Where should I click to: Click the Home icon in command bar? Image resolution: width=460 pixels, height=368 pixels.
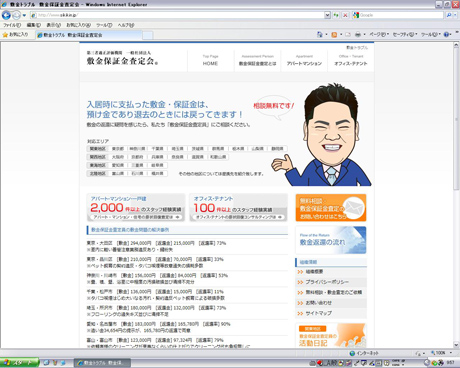pyautogui.click(x=320, y=34)
